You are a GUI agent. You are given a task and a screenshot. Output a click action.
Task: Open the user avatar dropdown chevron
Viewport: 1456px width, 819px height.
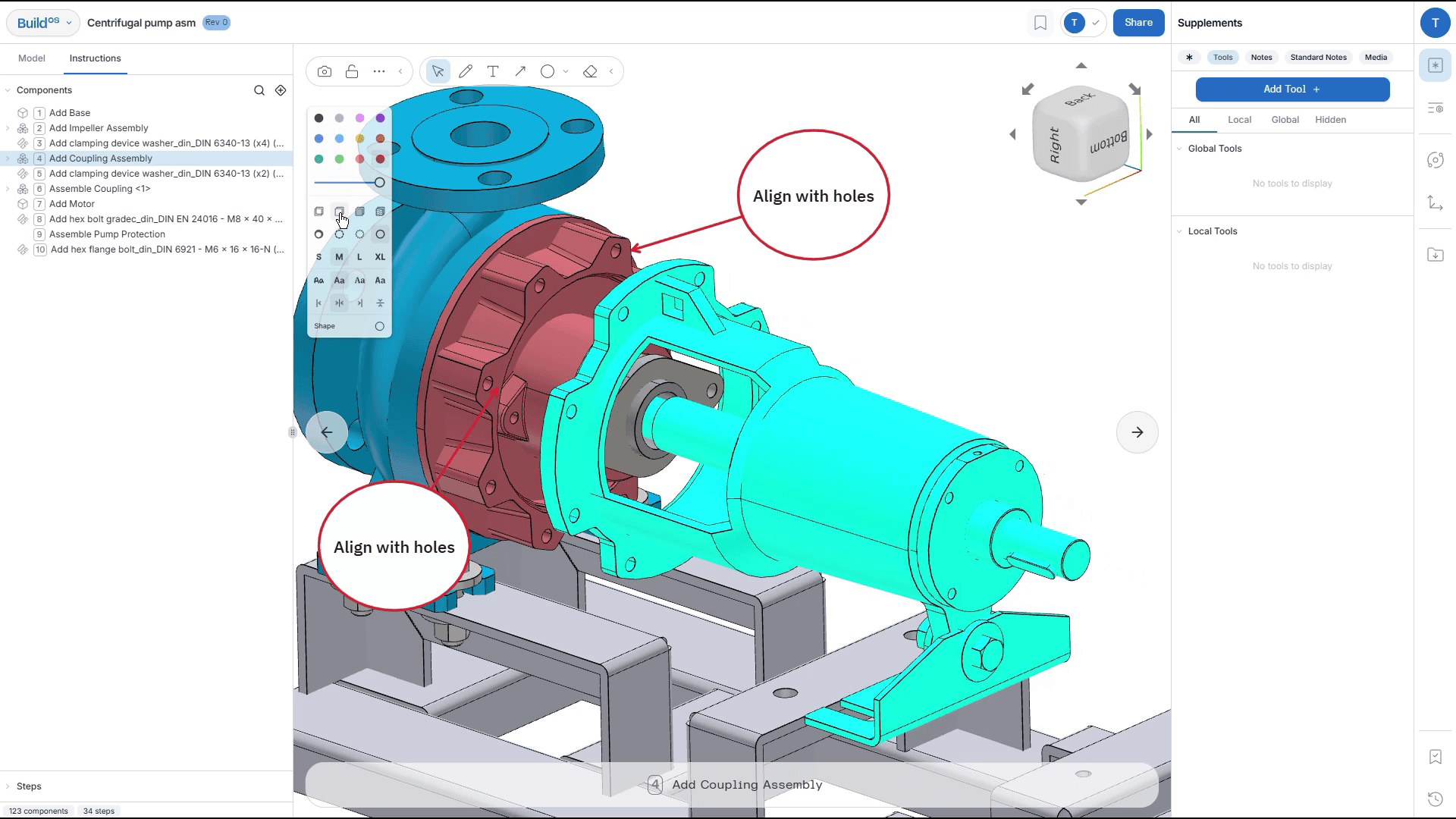click(1095, 23)
